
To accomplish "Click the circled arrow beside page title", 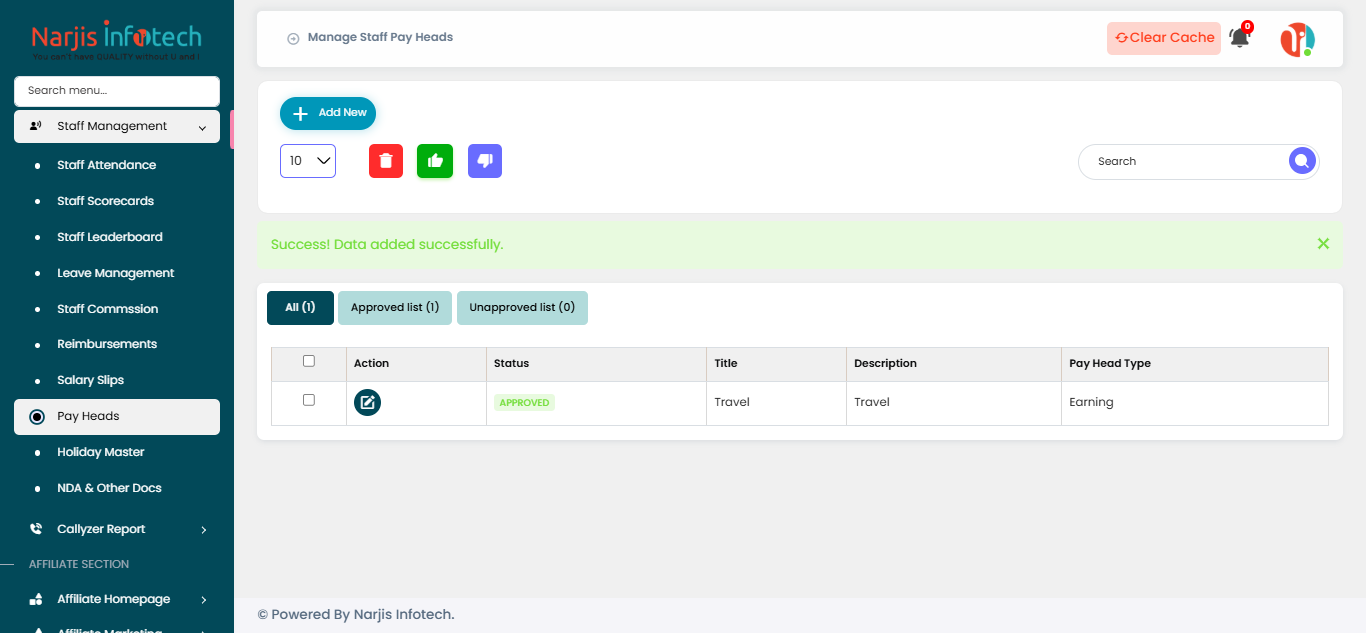I will pyautogui.click(x=293, y=38).
